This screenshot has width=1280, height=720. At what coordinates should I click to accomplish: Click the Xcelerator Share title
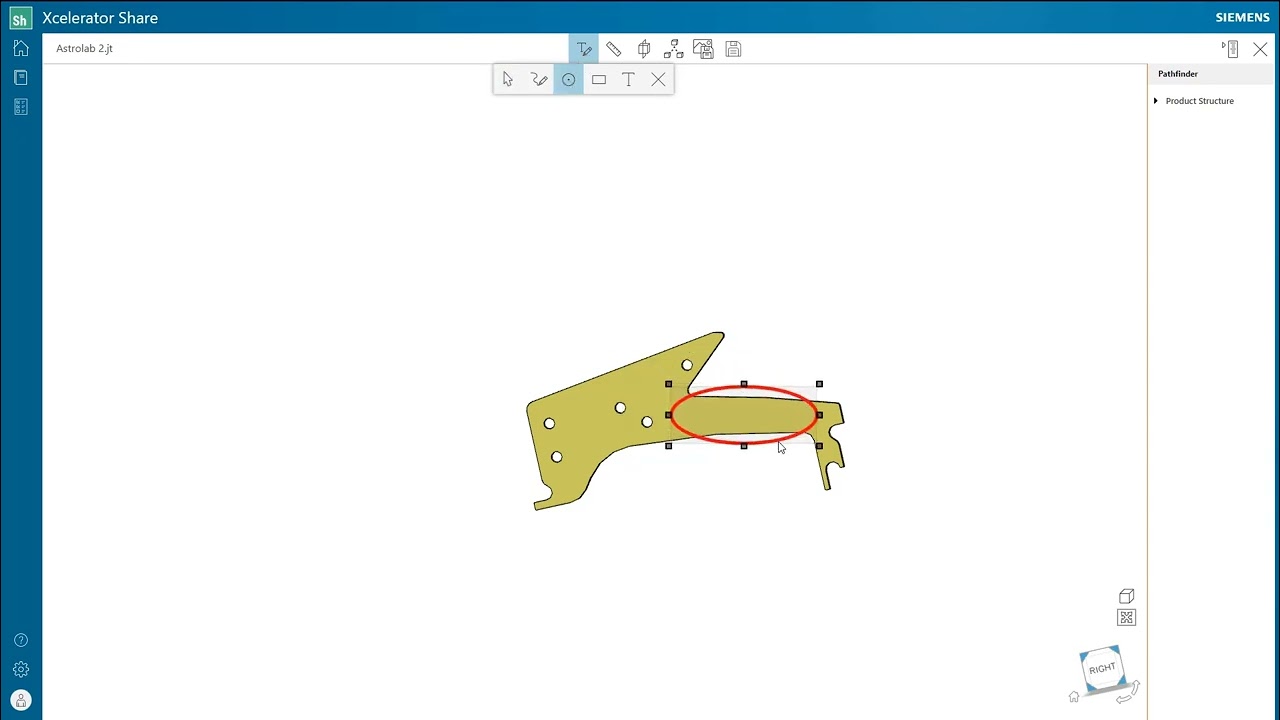[x=100, y=18]
